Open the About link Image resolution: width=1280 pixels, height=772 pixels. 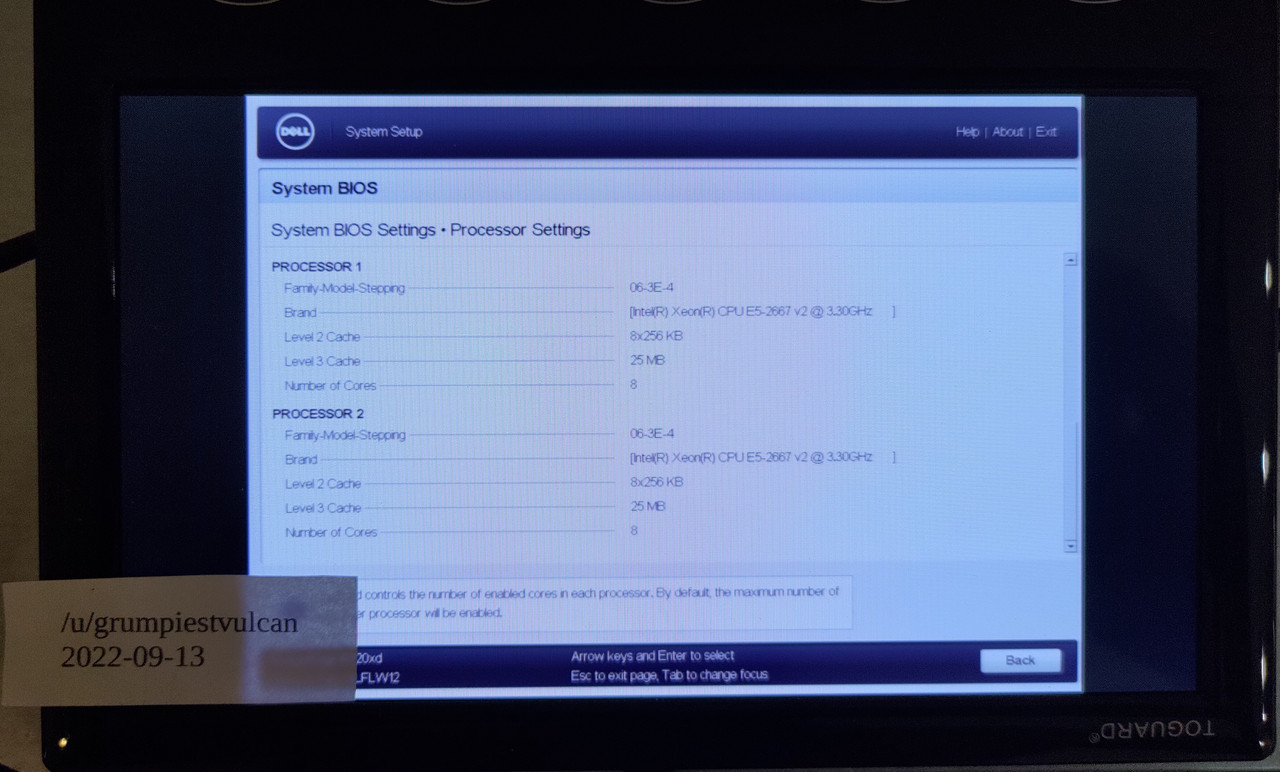pos(1007,132)
